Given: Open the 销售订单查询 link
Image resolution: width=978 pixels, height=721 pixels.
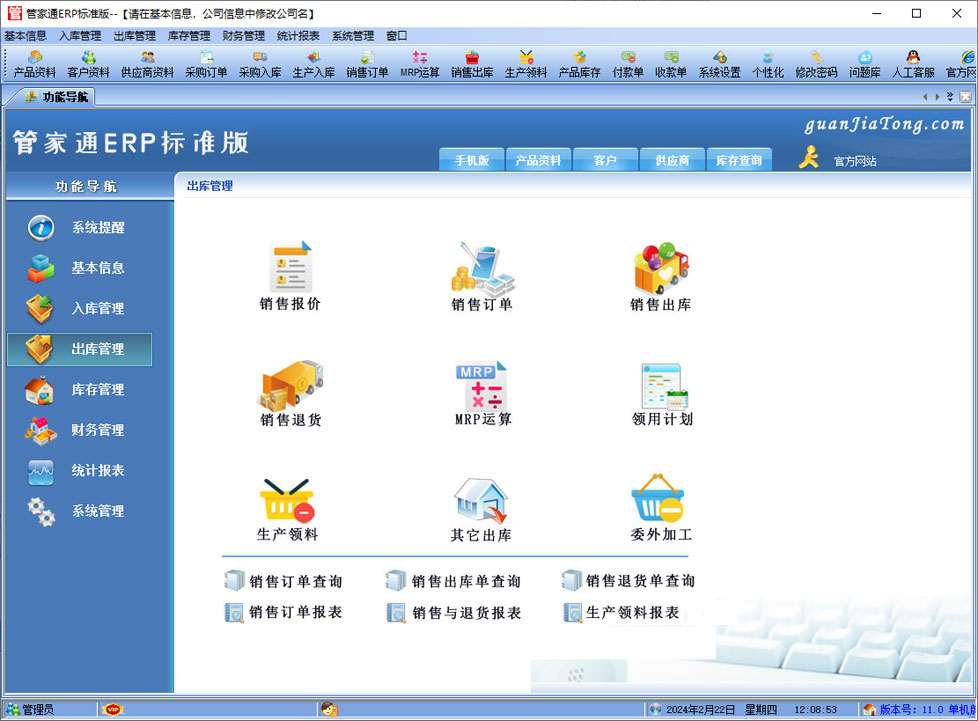Looking at the screenshot, I should pyautogui.click(x=295, y=581).
